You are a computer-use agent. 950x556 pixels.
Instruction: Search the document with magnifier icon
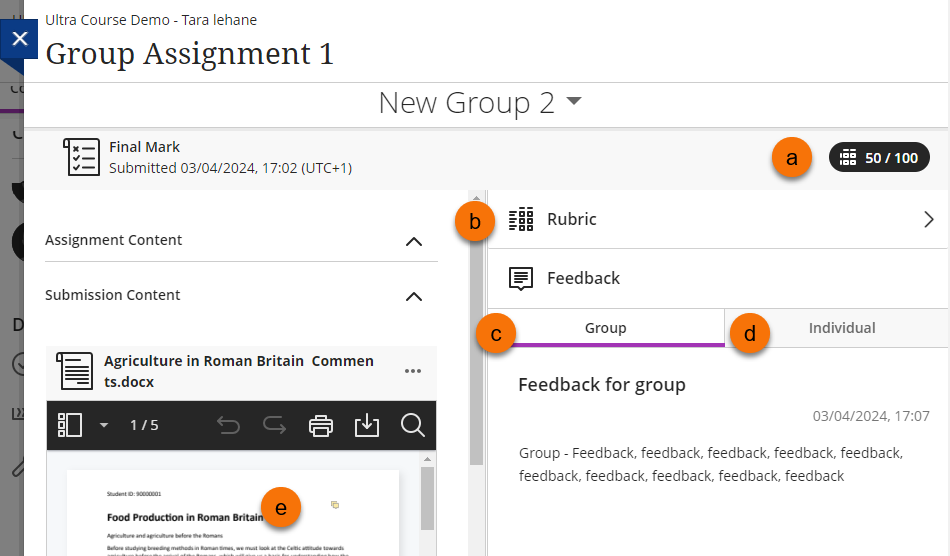(412, 425)
